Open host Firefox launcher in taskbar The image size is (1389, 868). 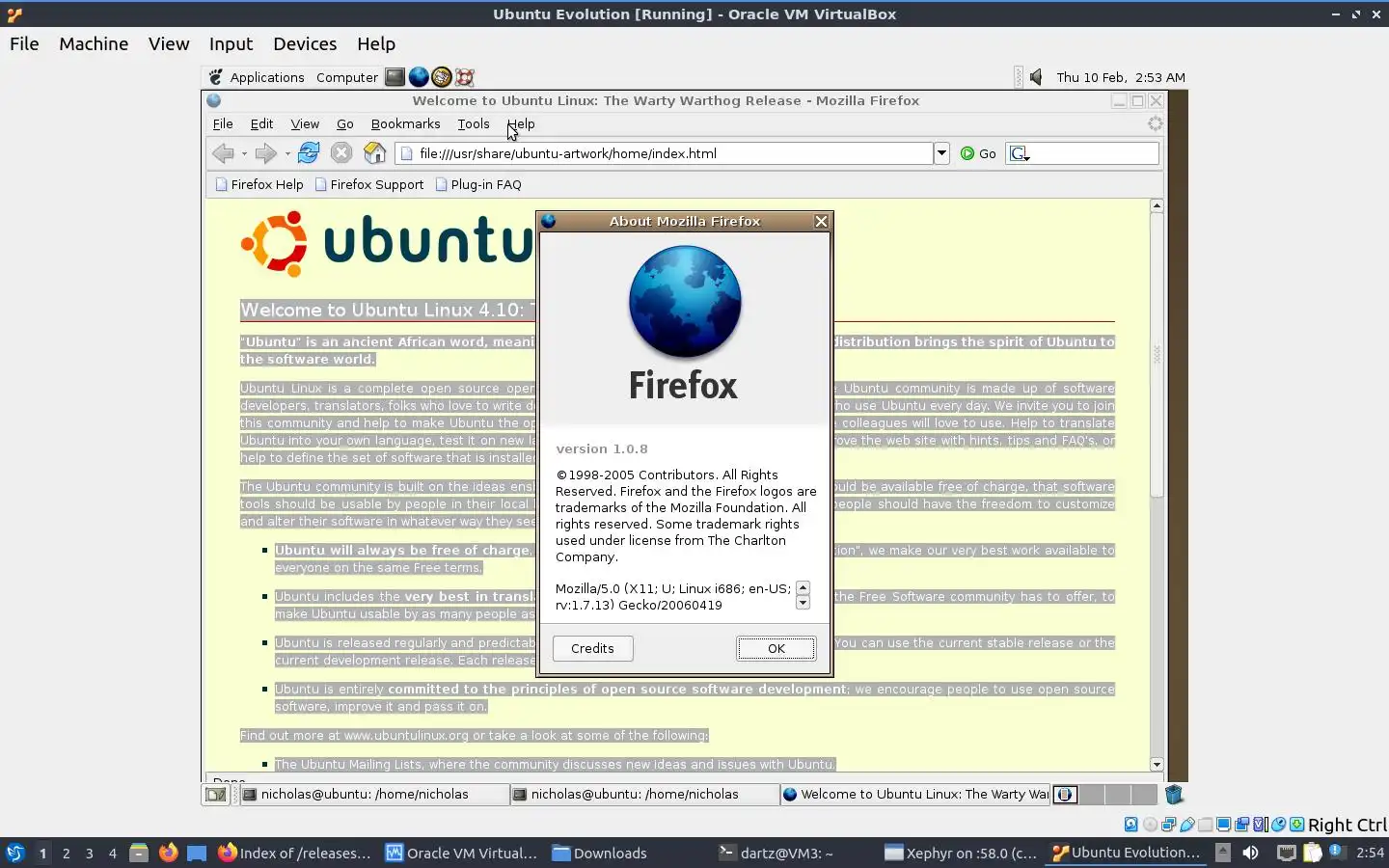point(168,853)
